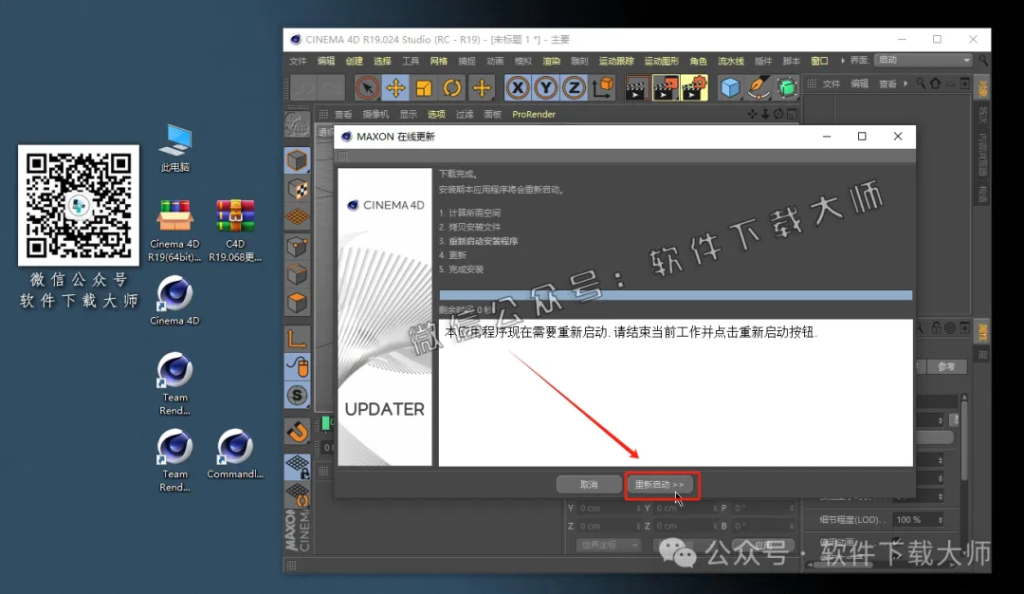Click the 取消 cancel button
This screenshot has width=1024, height=594.
click(588, 483)
